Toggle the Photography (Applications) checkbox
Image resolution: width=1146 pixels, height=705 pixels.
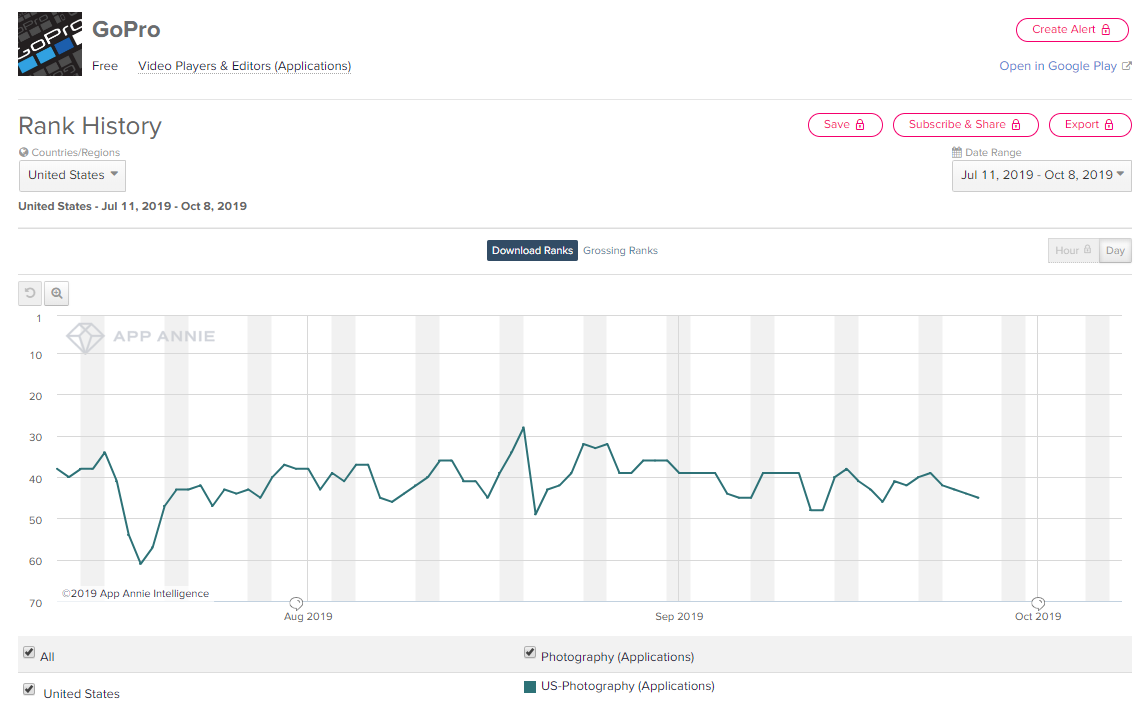(530, 652)
